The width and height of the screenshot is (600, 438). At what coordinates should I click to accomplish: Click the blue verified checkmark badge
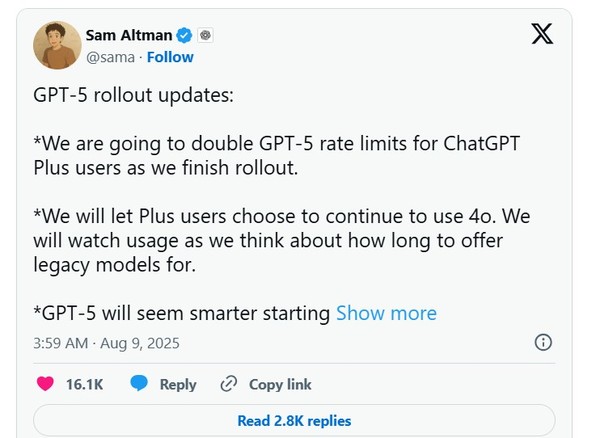click(185, 36)
